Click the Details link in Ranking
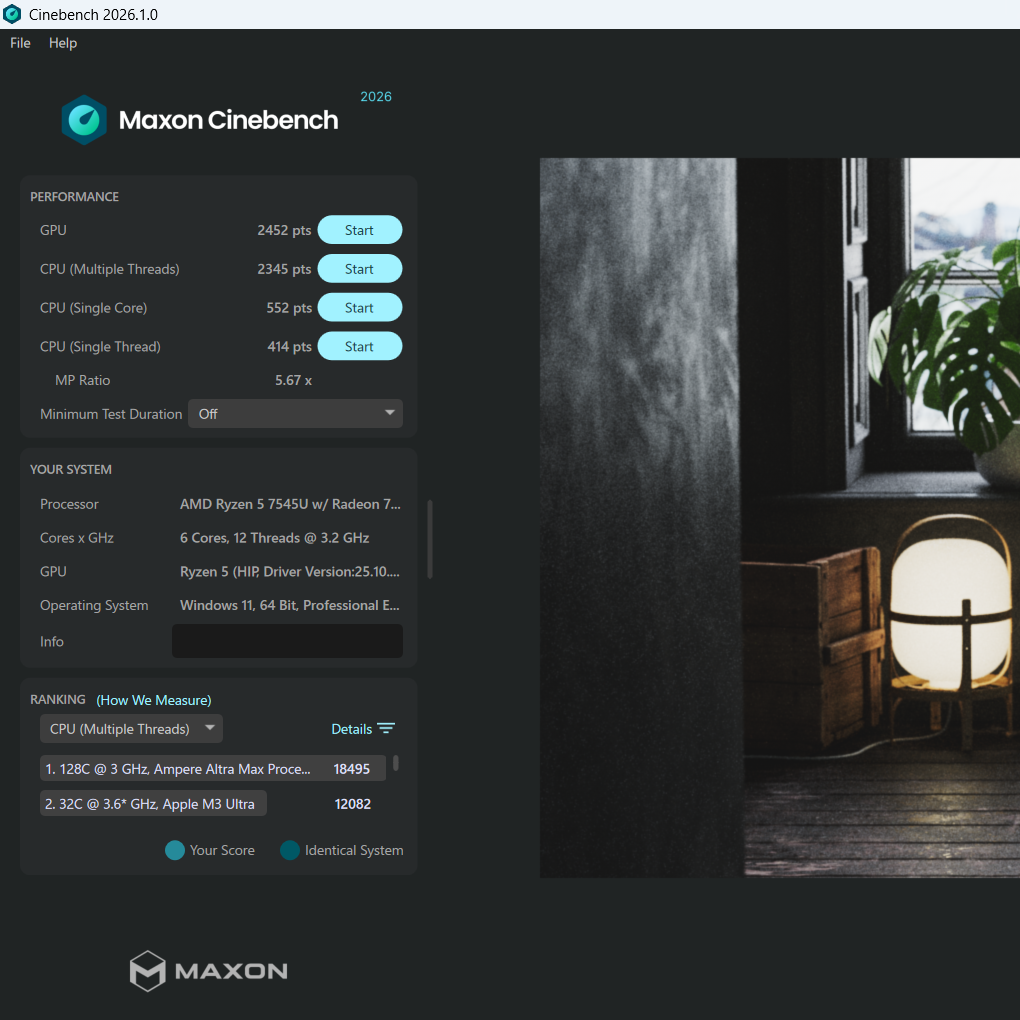 351,729
